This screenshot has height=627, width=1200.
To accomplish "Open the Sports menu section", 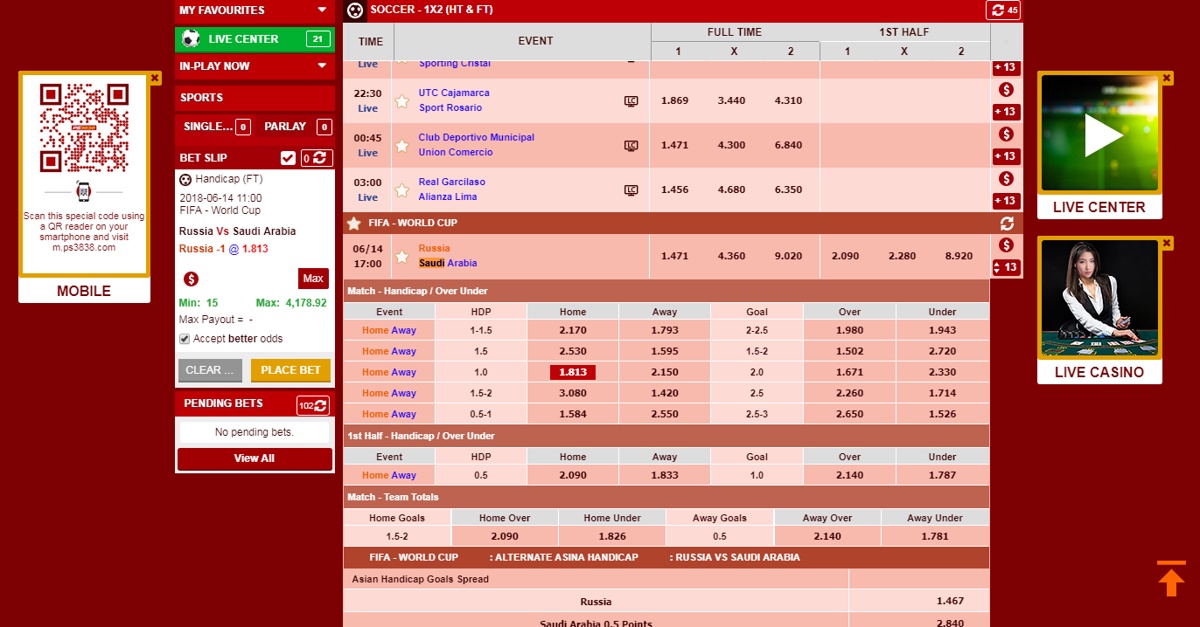I will 255,98.
